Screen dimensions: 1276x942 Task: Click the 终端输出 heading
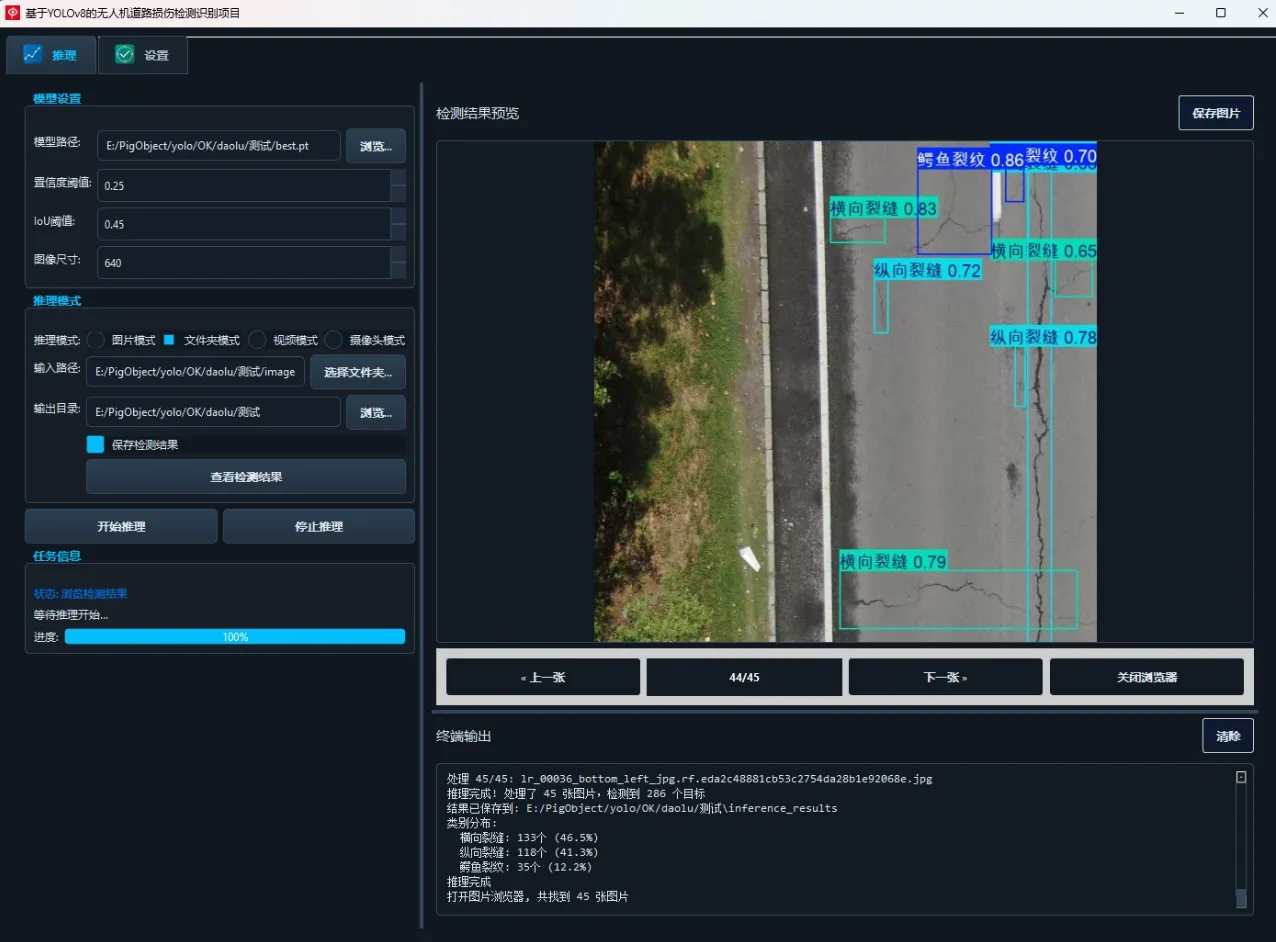point(464,736)
